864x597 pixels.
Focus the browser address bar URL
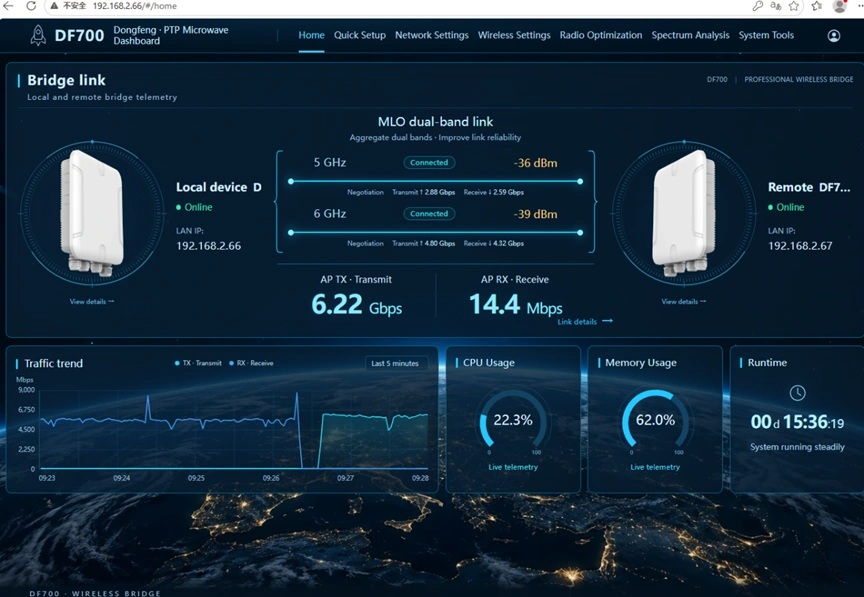pyautogui.click(x=134, y=6)
